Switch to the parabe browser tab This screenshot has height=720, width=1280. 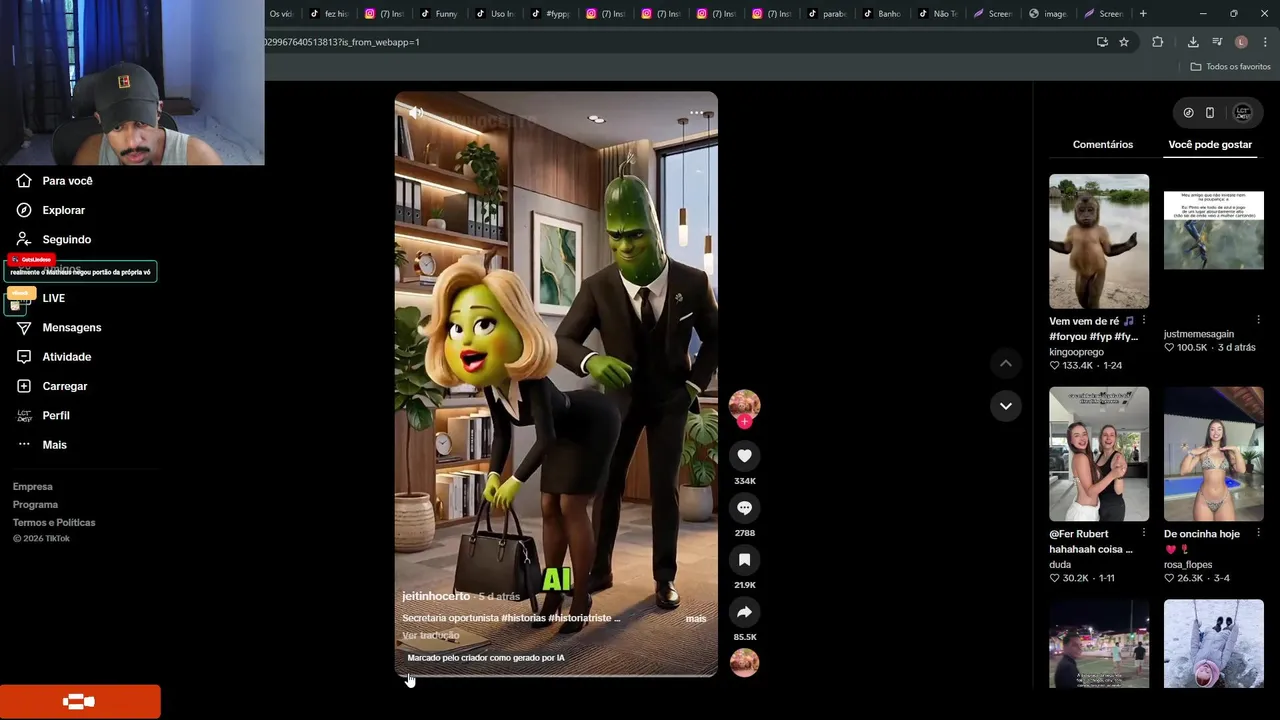coord(826,14)
